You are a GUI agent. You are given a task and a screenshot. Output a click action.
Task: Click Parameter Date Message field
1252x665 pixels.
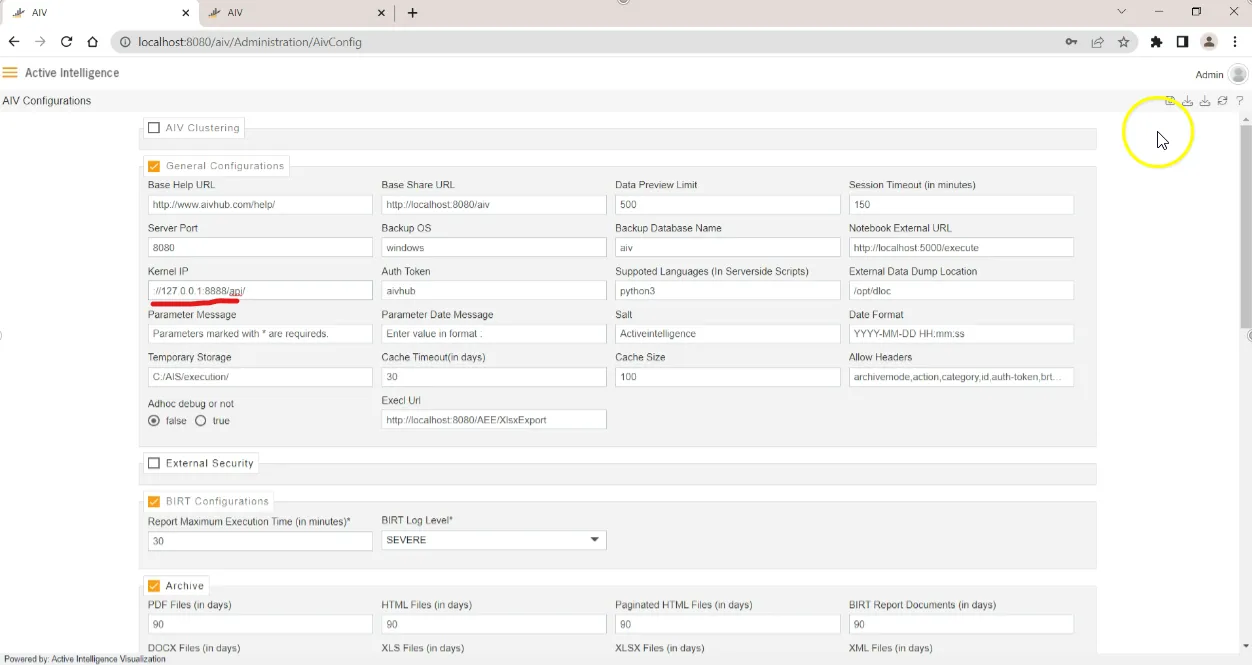[x=494, y=334]
